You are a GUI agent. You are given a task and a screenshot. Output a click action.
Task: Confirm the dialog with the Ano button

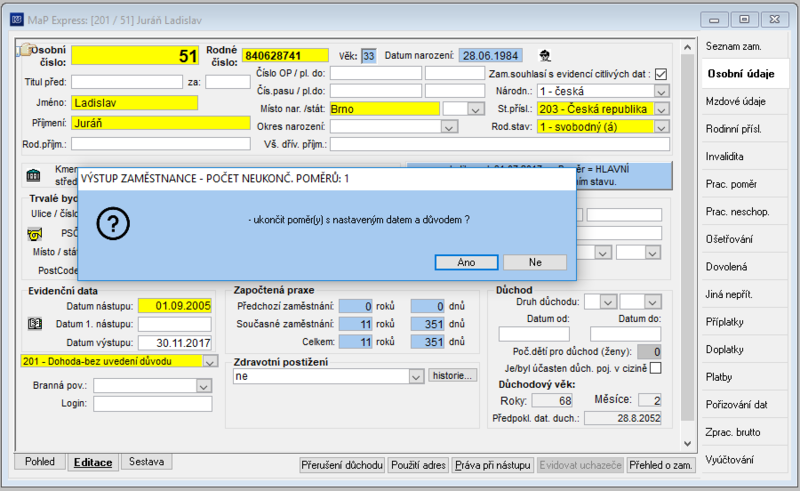(466, 262)
